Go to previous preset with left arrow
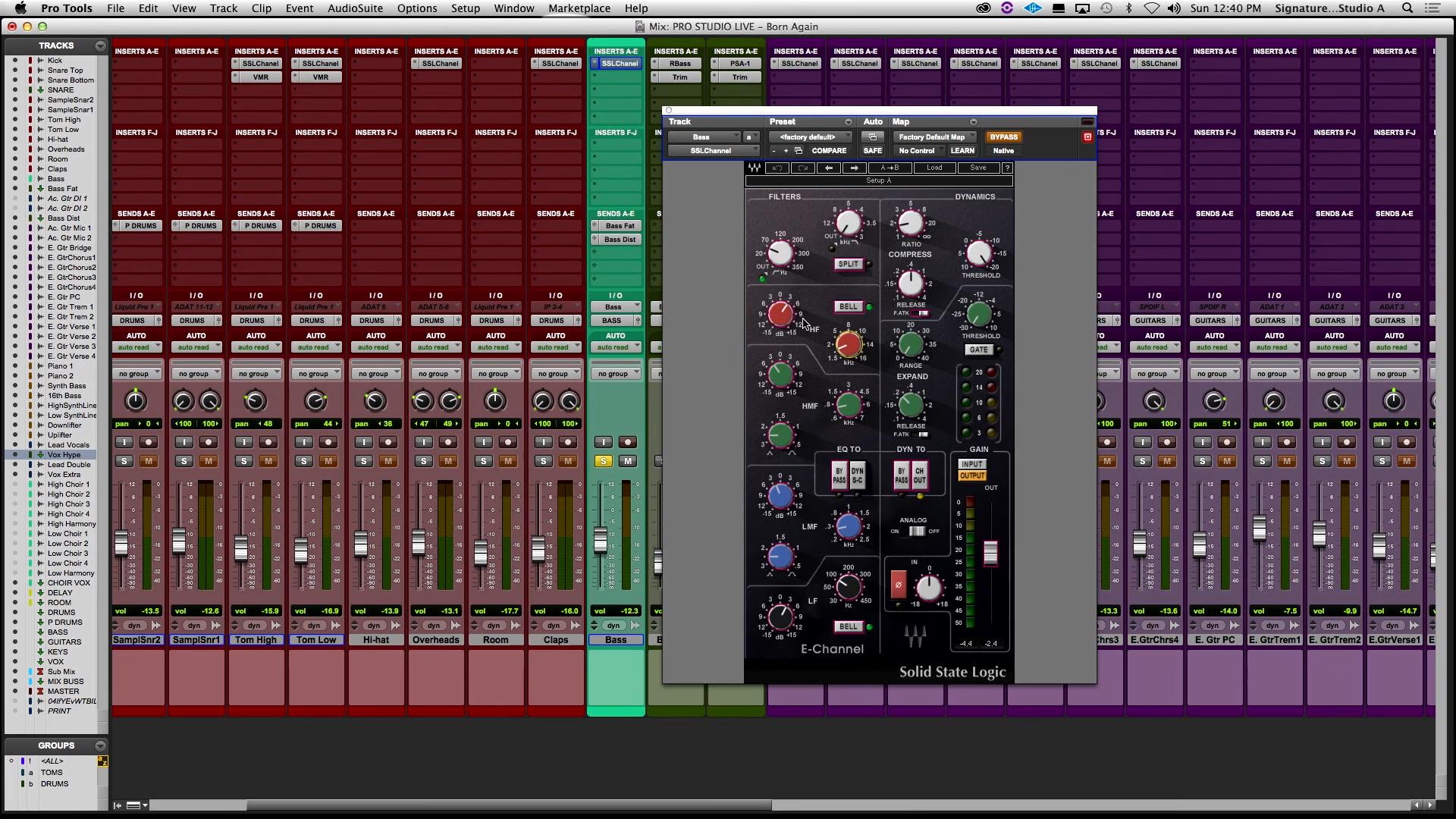This screenshot has height=819, width=1456. pos(829,168)
